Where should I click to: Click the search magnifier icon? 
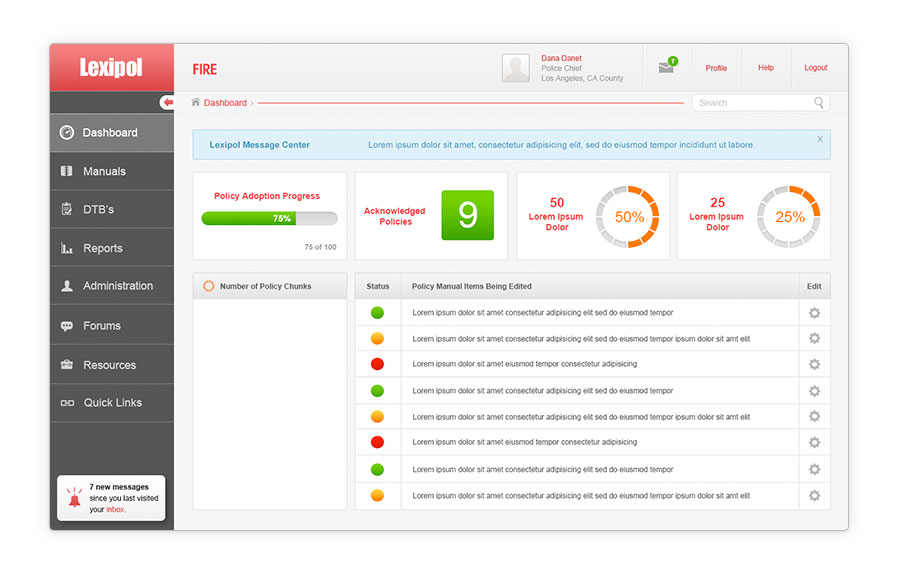[819, 103]
